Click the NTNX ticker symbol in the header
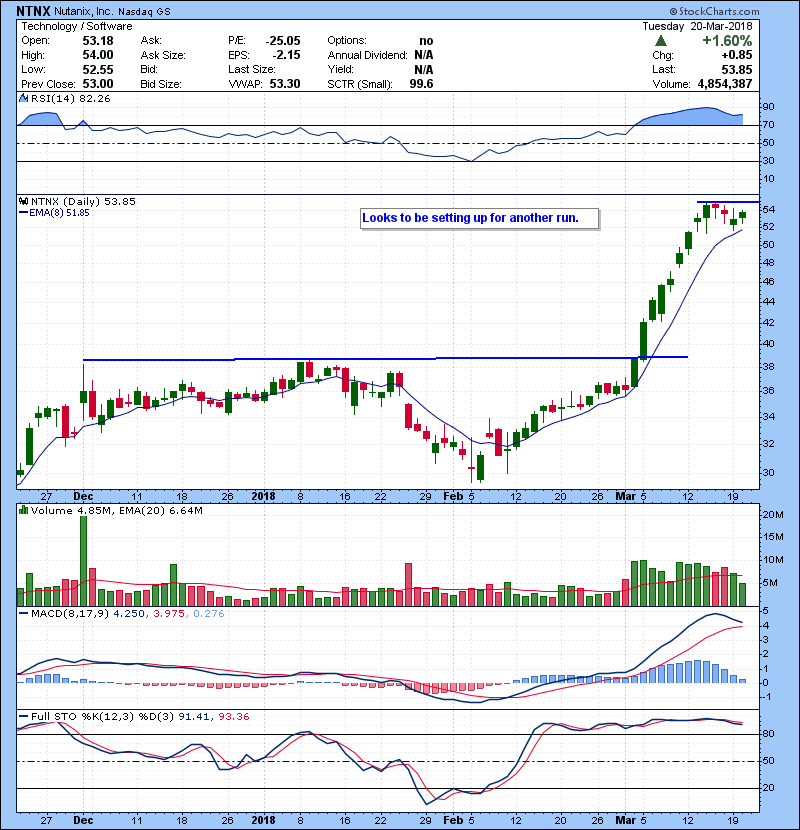This screenshot has width=800, height=830. click(33, 11)
